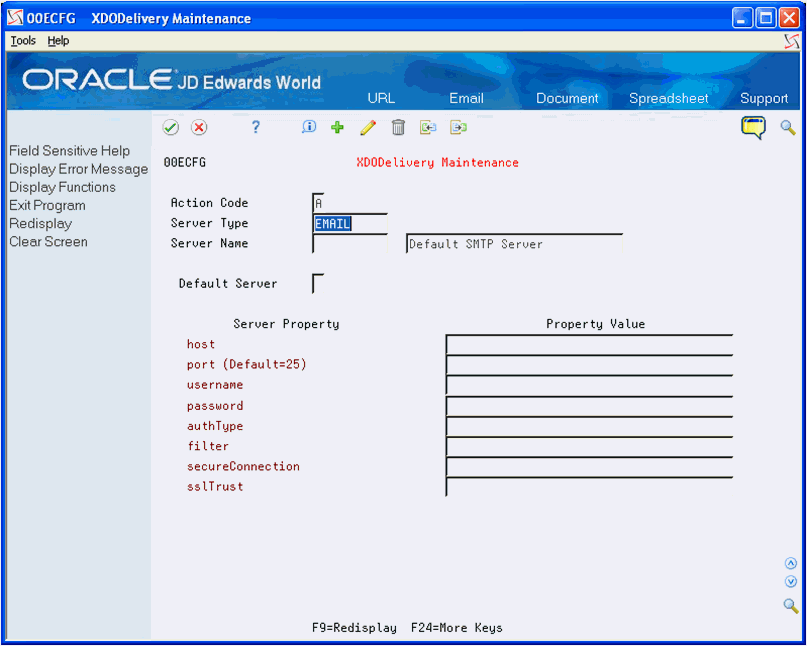This screenshot has height=646, width=807.
Task: Click the 00ECFG program ID text
Action: click(x=185, y=163)
